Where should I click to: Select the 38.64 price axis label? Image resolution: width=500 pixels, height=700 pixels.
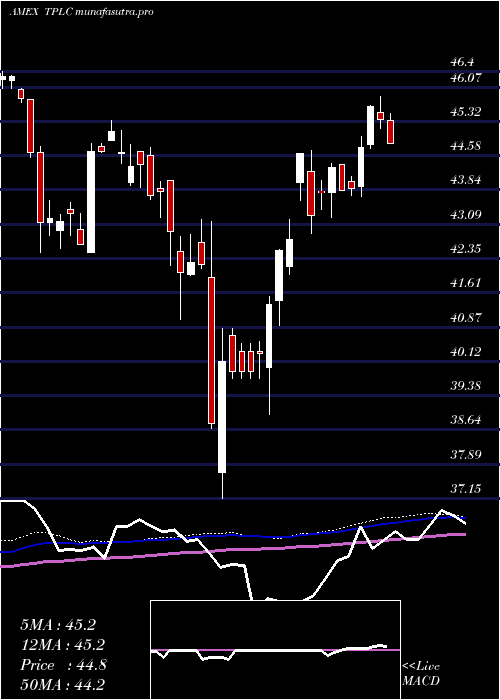(466, 420)
